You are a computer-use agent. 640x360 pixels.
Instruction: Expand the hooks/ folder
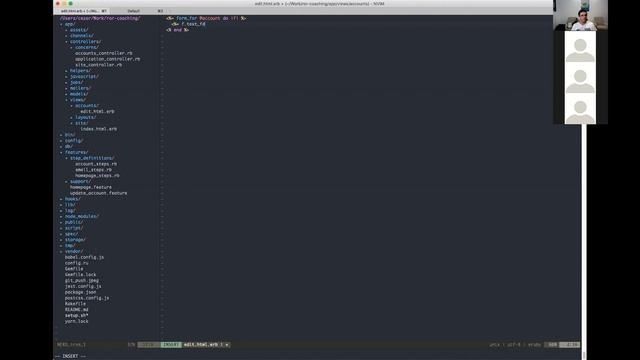[x=72, y=199]
